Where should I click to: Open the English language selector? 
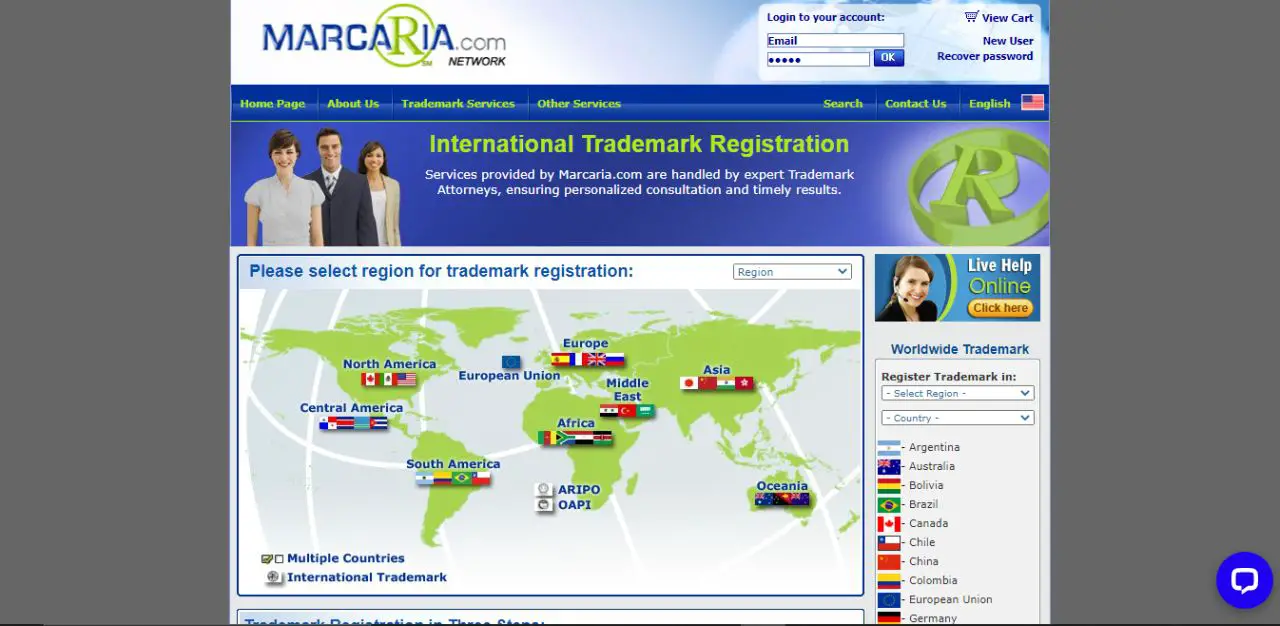(990, 104)
